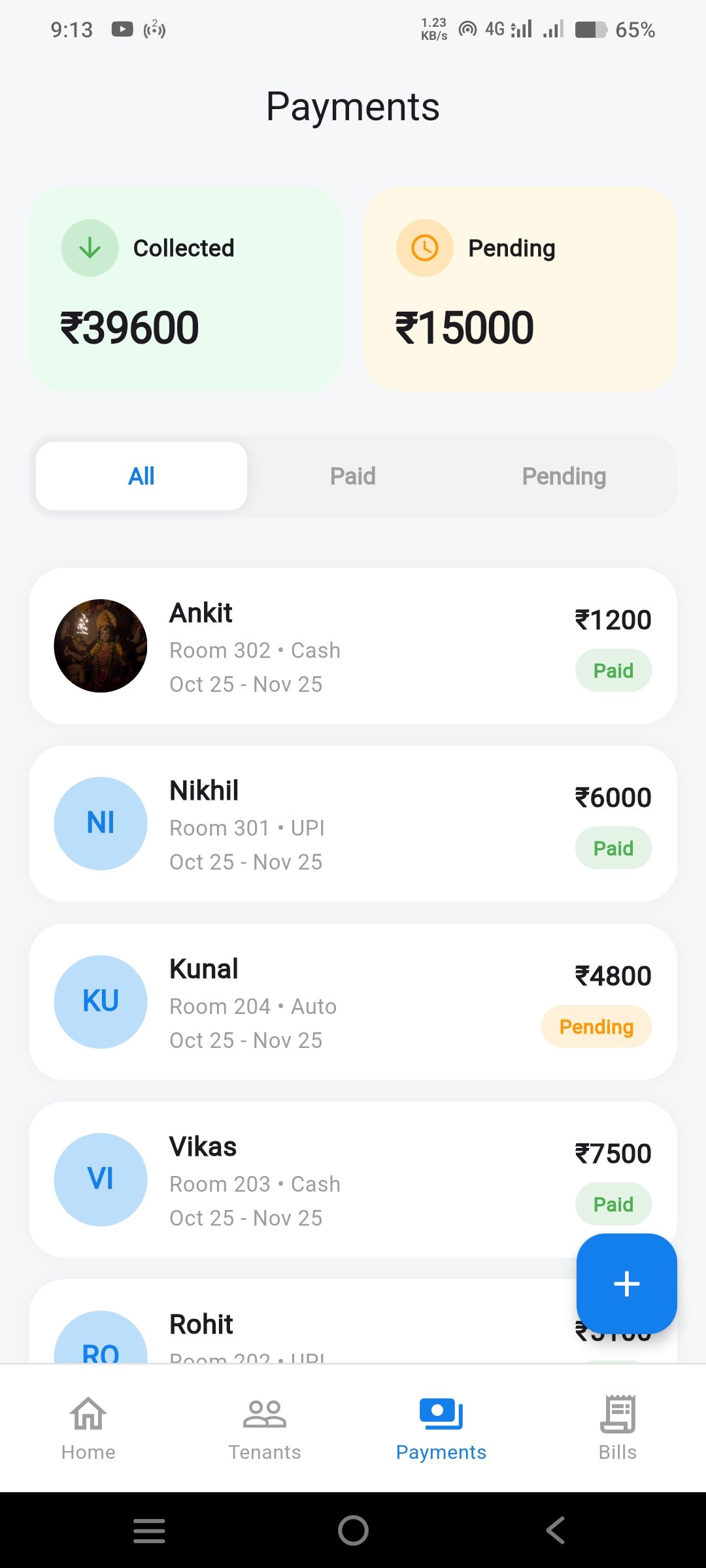Tap Nikhil's NI avatar circle
Screen dimensions: 706x1568
(x=101, y=823)
